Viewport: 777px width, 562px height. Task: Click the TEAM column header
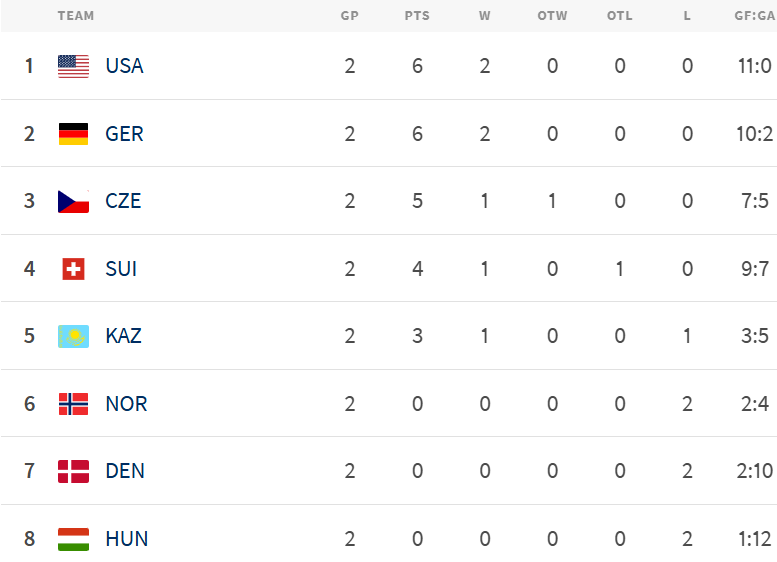click(x=76, y=16)
